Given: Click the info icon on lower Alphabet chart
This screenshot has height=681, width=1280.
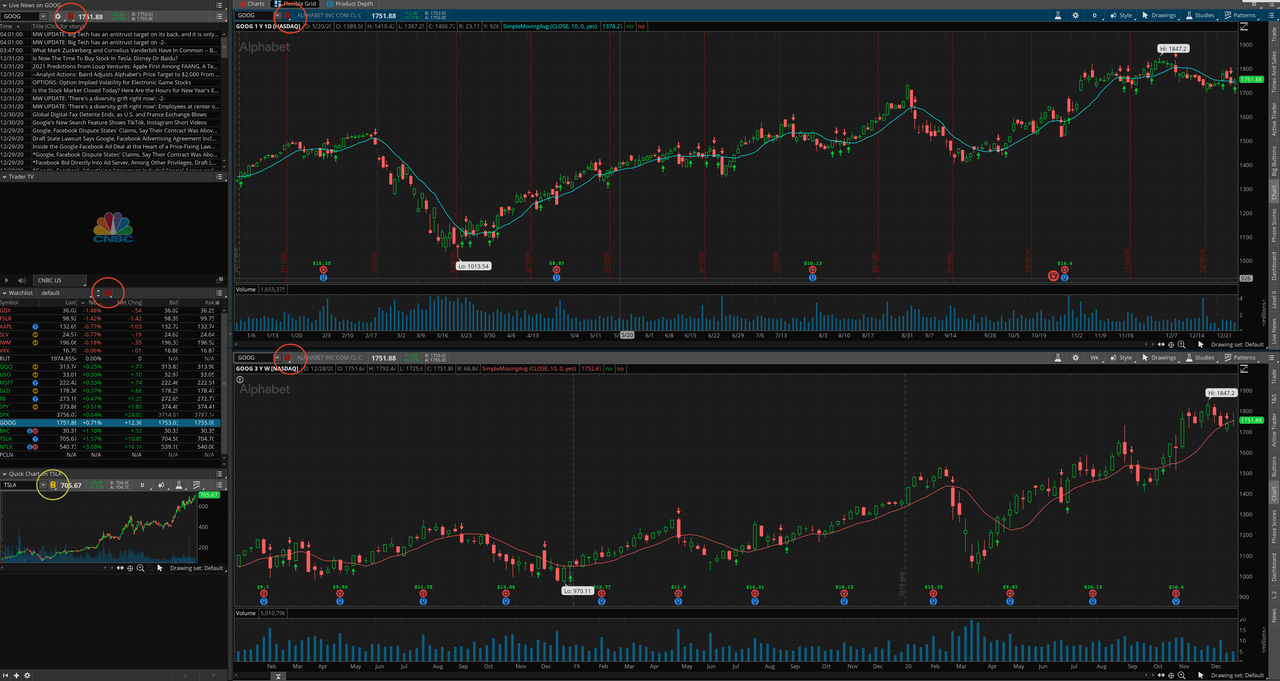Looking at the screenshot, I should point(240,380).
